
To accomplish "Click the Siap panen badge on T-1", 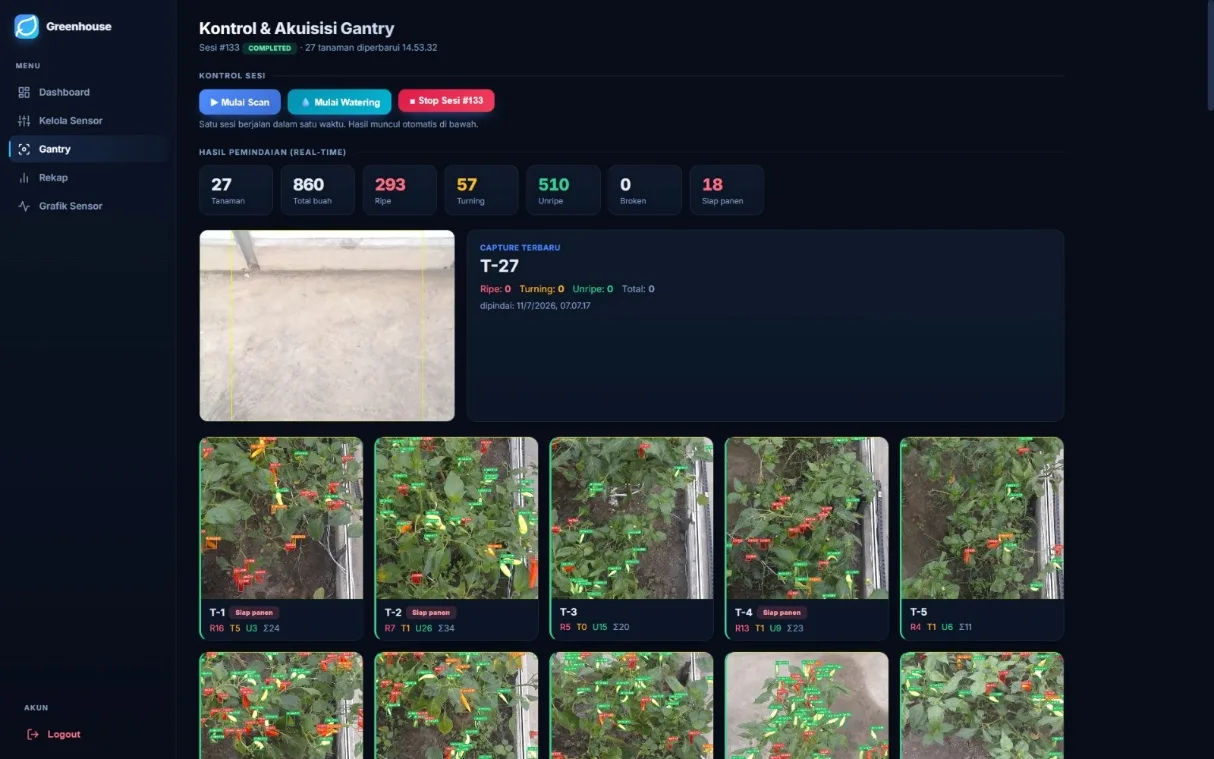I will pyautogui.click(x=255, y=613).
